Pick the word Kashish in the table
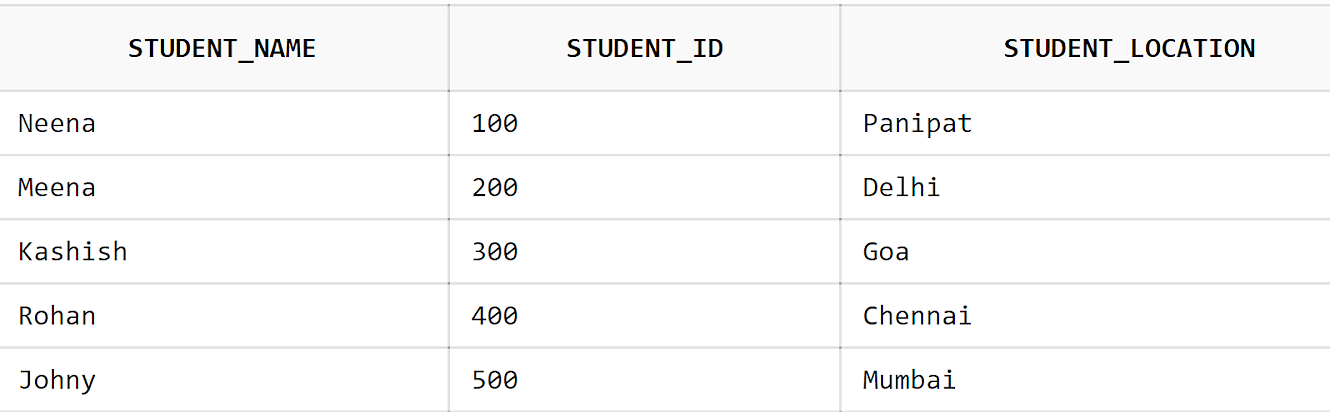Image resolution: width=1330 pixels, height=412 pixels. click(73, 251)
